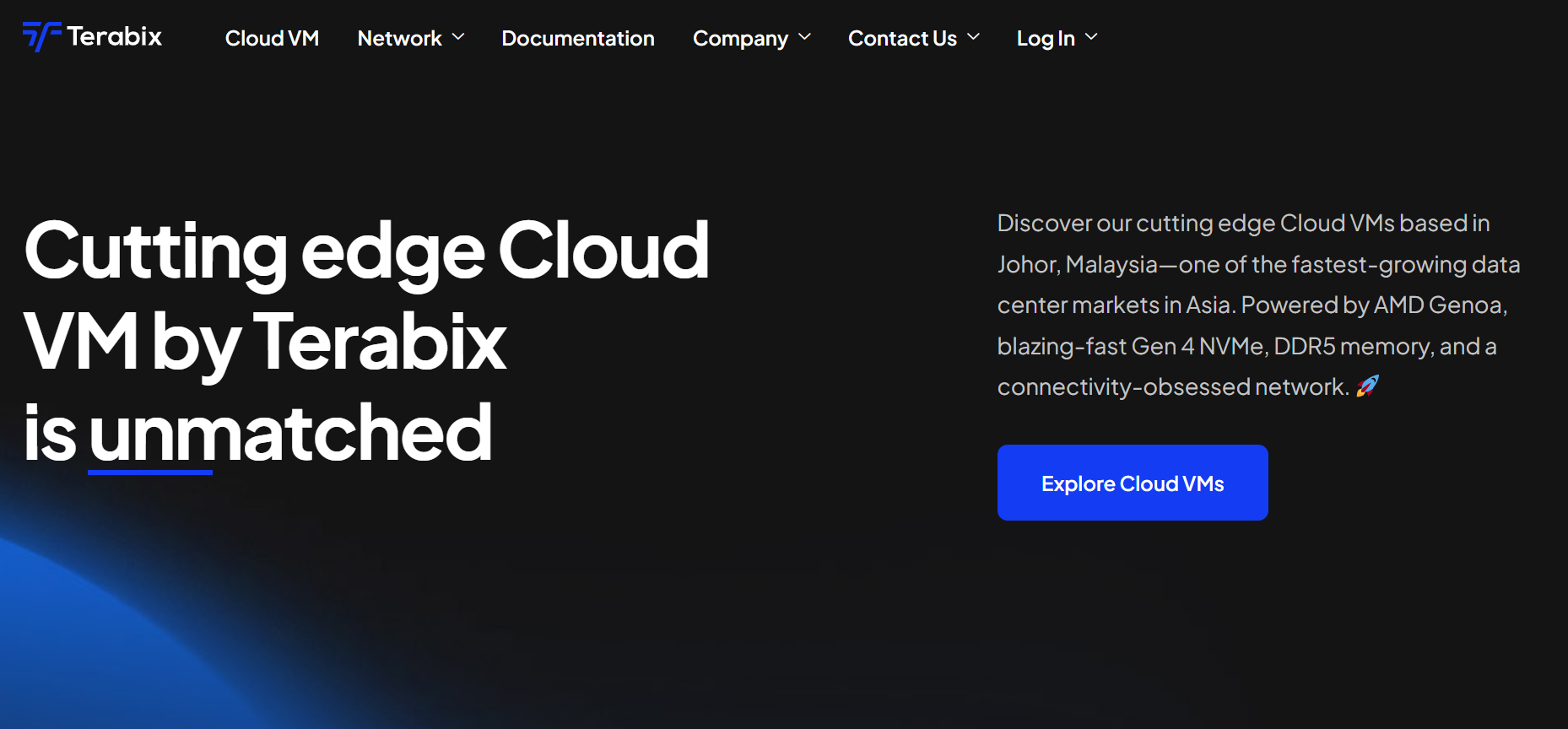Click the 'connectivity-obsessed network' text
Screen dimensions: 1568x729
[1173, 386]
